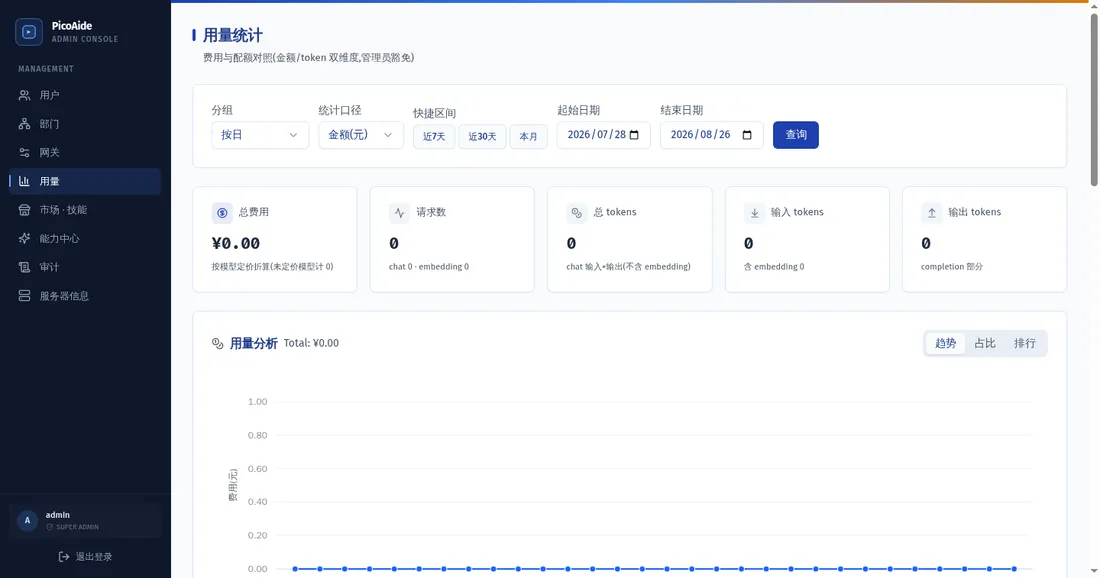Click the 输入 tokens download icon
1100x578 pixels.
pyautogui.click(x=755, y=213)
